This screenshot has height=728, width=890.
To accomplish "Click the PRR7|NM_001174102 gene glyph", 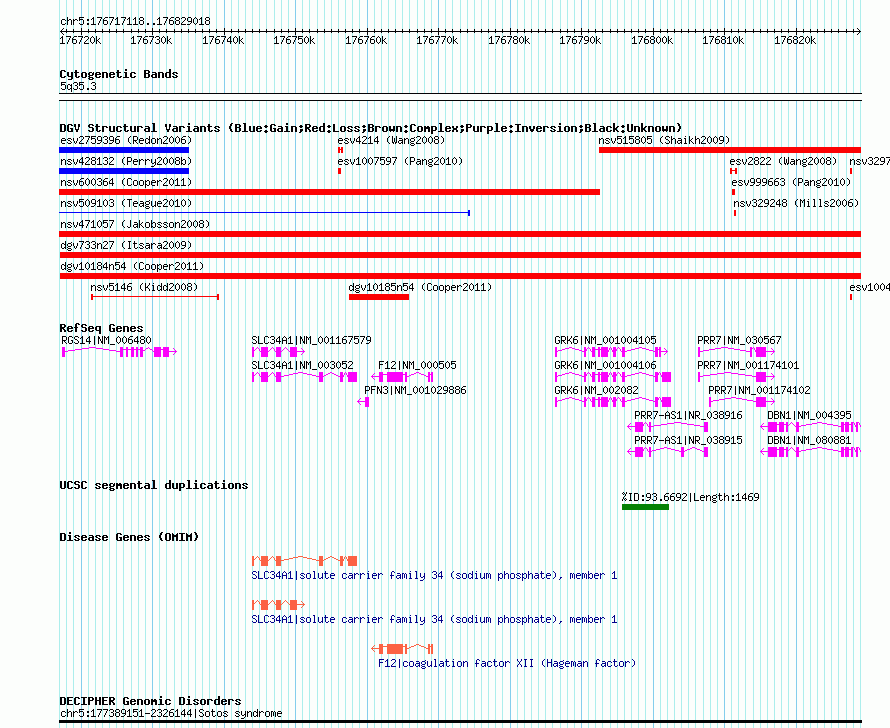I will (x=741, y=402).
